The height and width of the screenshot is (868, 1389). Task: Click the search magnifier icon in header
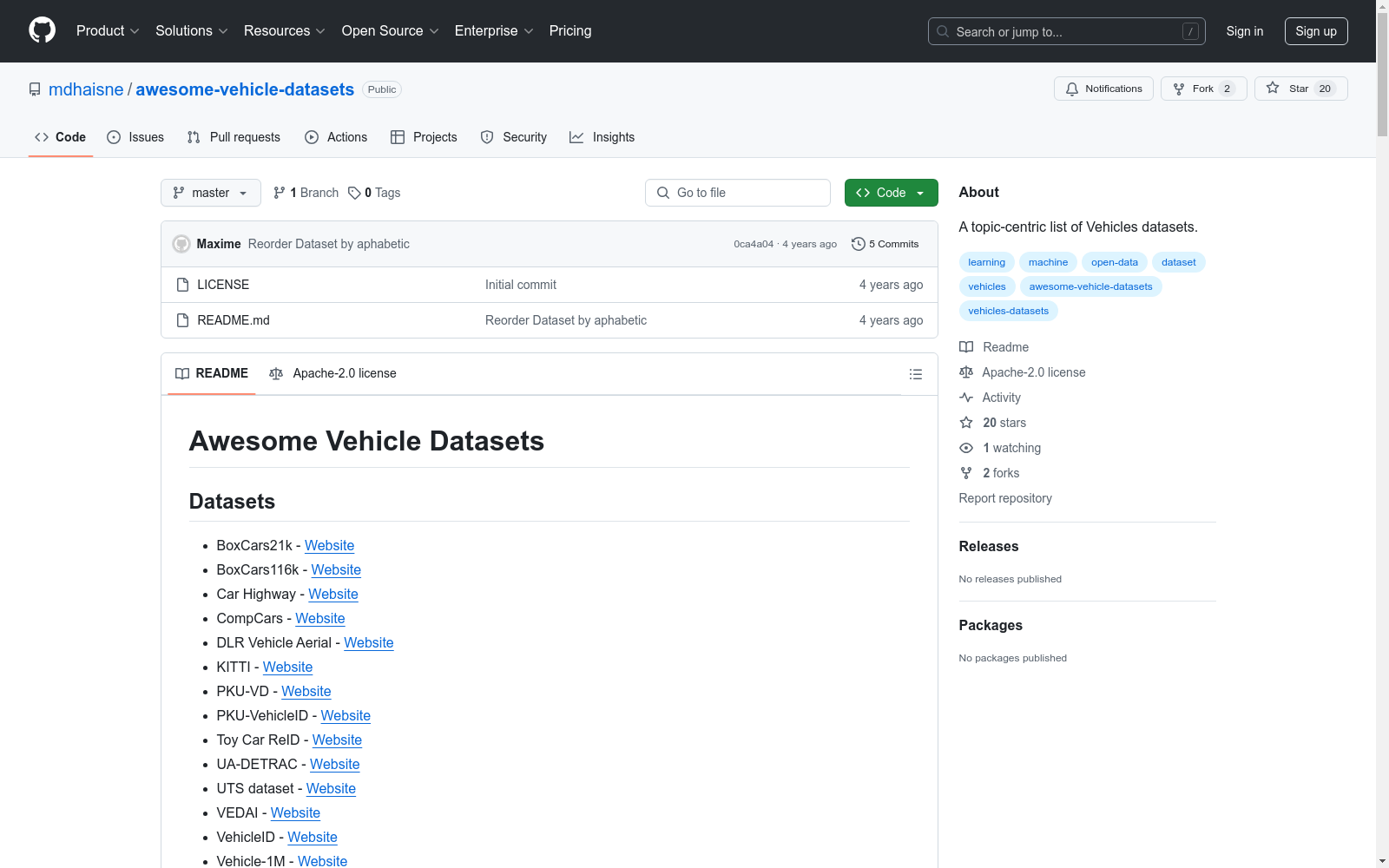click(943, 31)
